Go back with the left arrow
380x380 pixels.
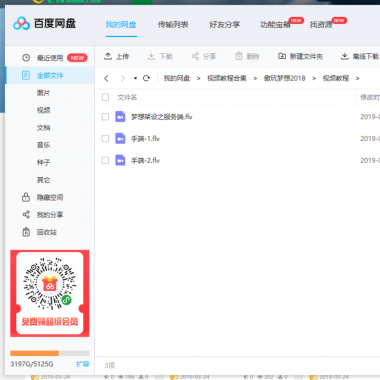(106, 78)
